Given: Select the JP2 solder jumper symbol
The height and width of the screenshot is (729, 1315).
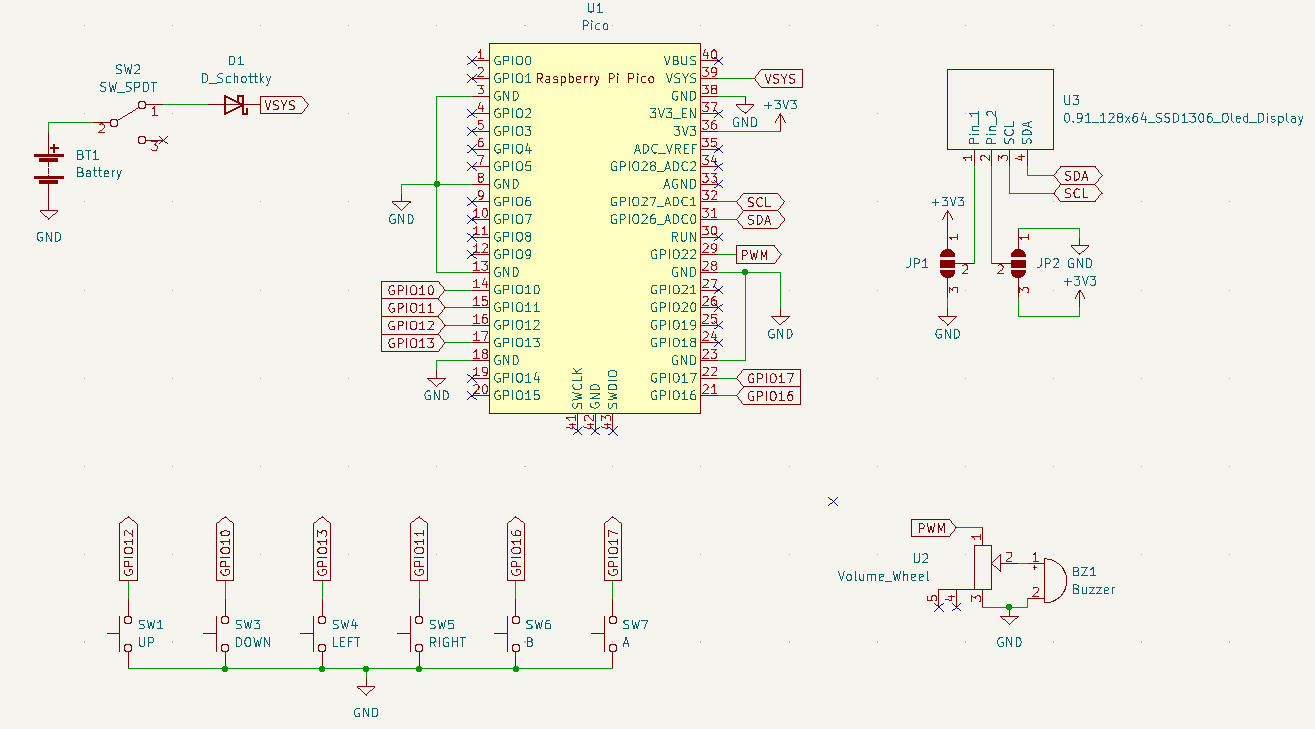Looking at the screenshot, I should point(1018,264).
